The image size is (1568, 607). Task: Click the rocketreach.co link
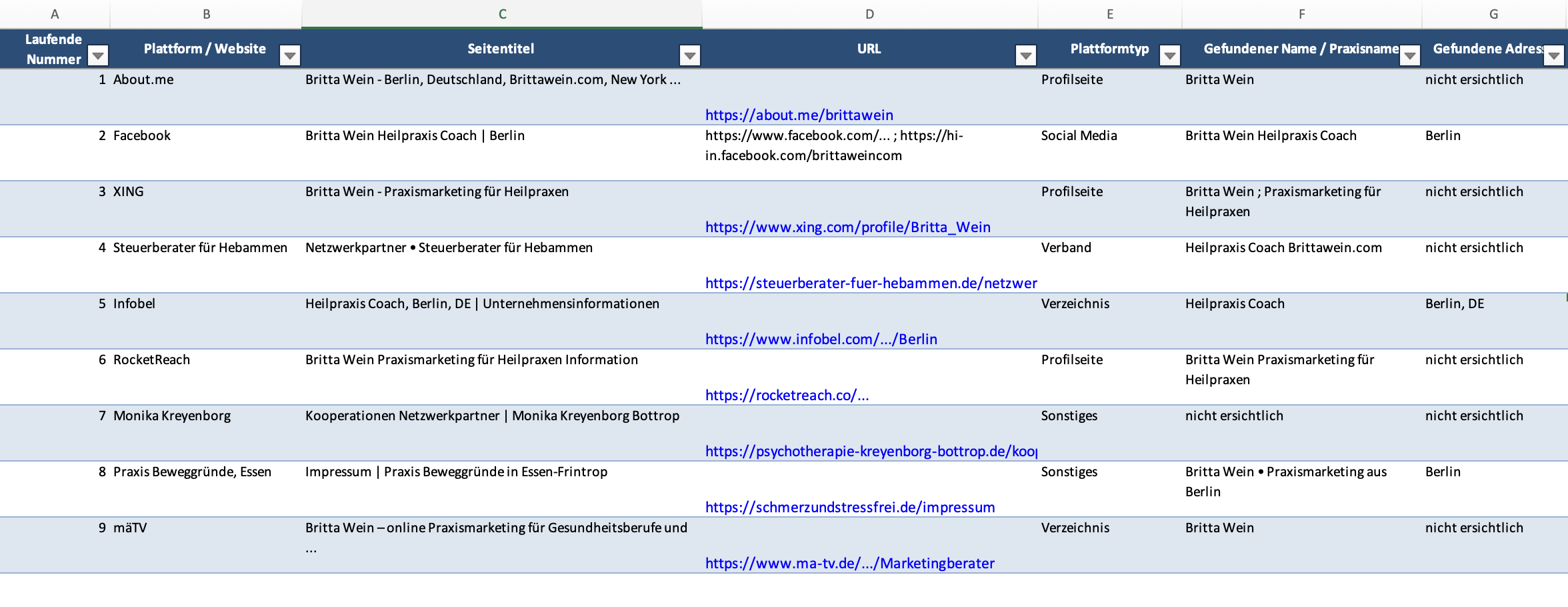coord(787,395)
